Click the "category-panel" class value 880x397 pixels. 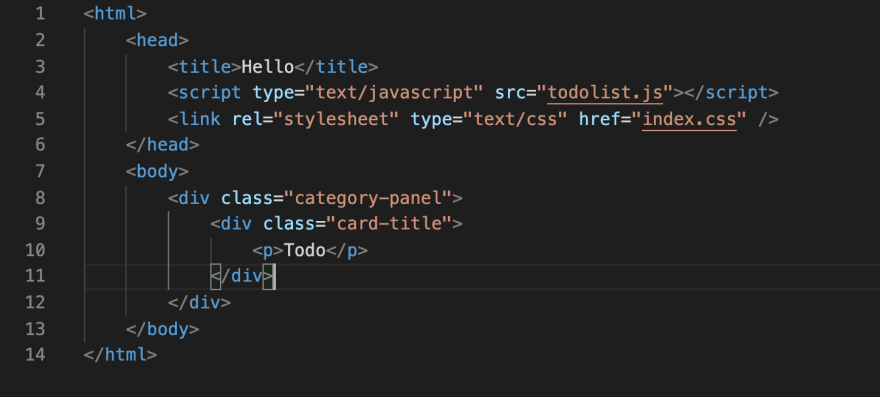pyautogui.click(x=368, y=198)
